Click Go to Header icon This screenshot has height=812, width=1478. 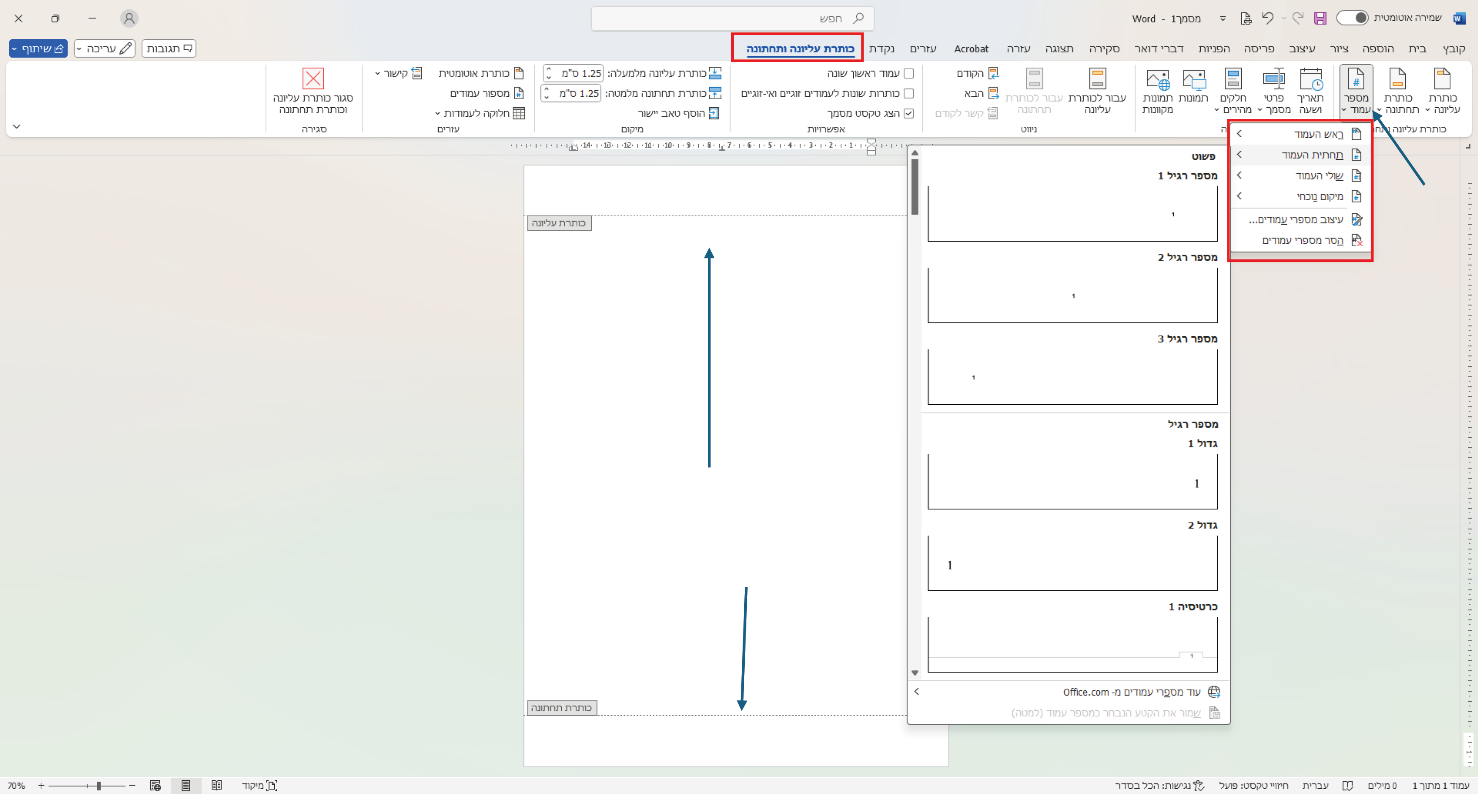coord(1097,79)
